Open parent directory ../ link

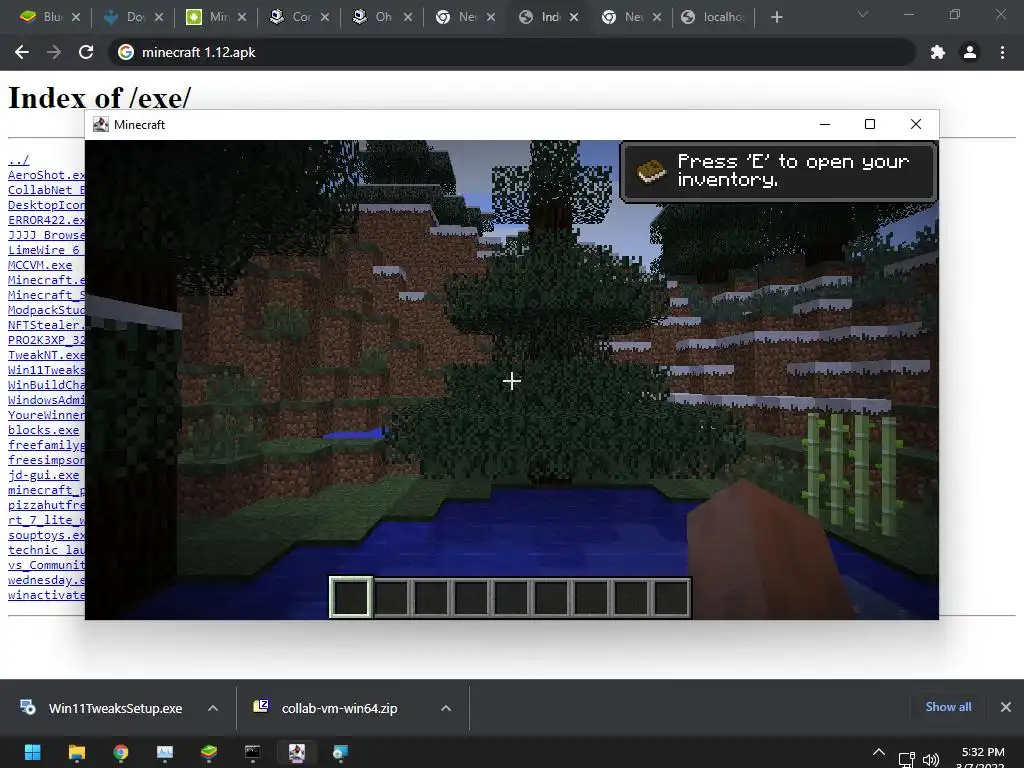click(18, 160)
